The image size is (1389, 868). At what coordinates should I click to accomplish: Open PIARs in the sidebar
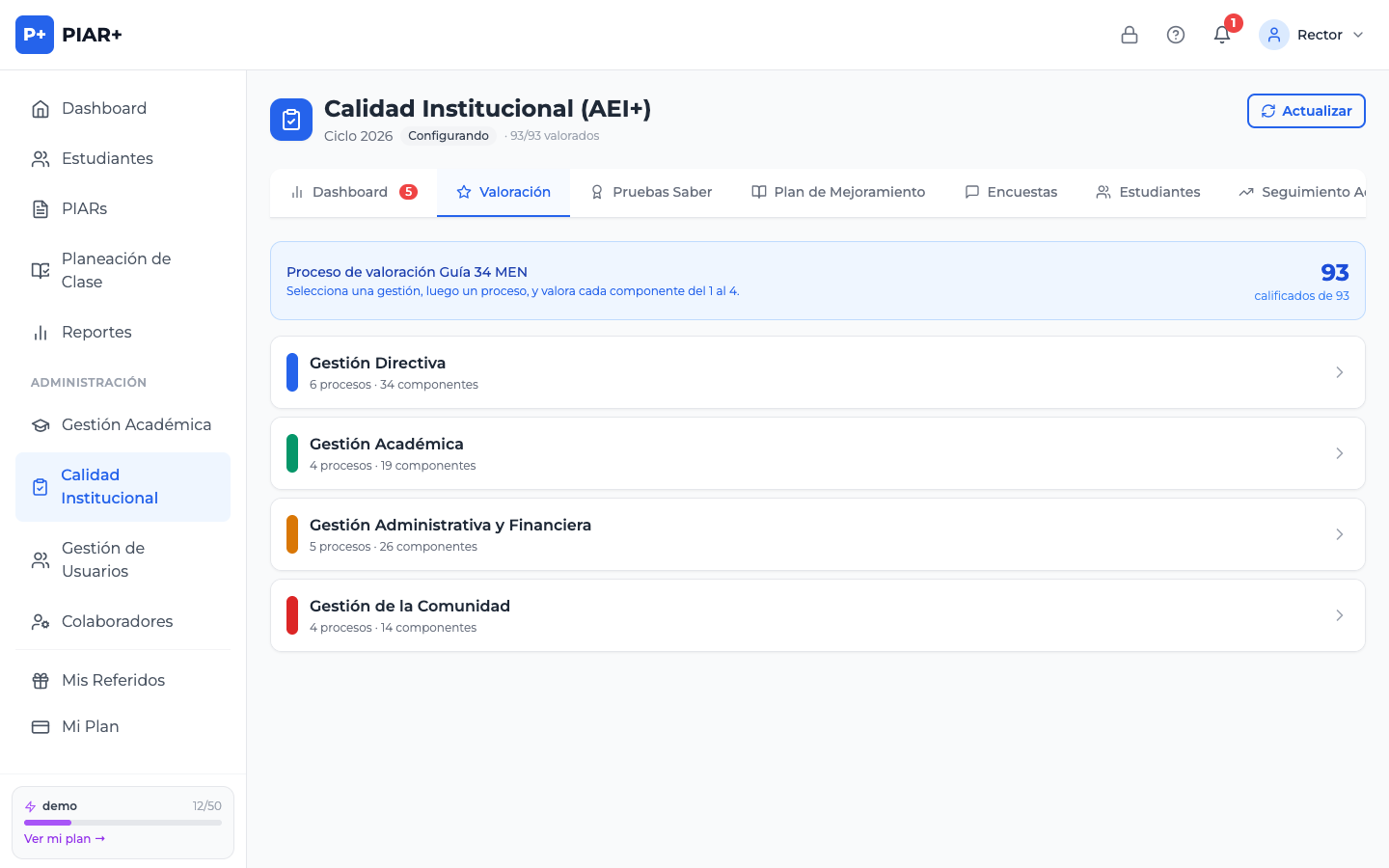123,209
